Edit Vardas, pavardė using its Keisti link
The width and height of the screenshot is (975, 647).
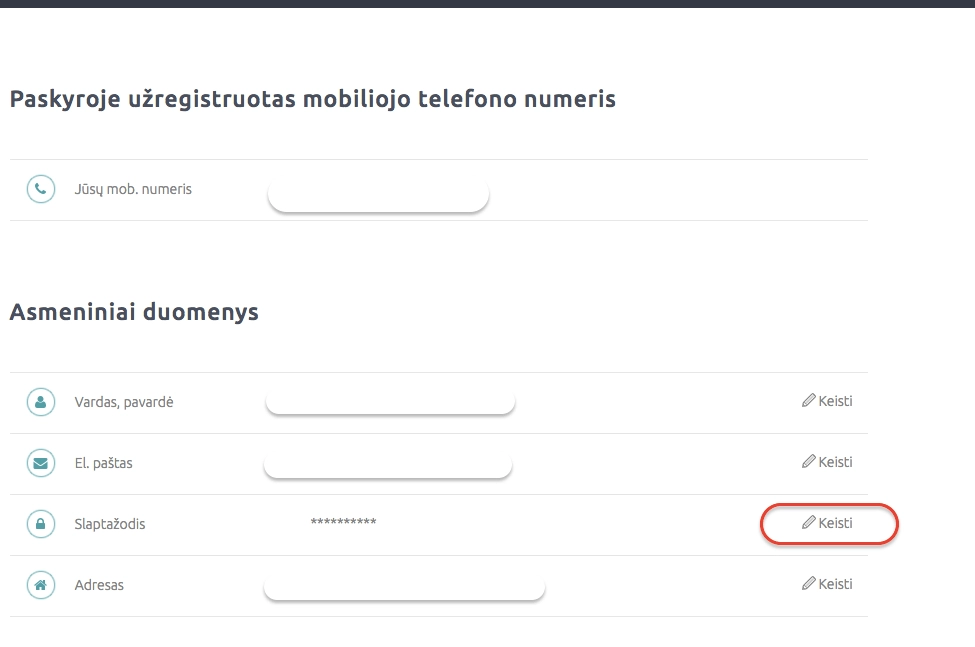828,401
